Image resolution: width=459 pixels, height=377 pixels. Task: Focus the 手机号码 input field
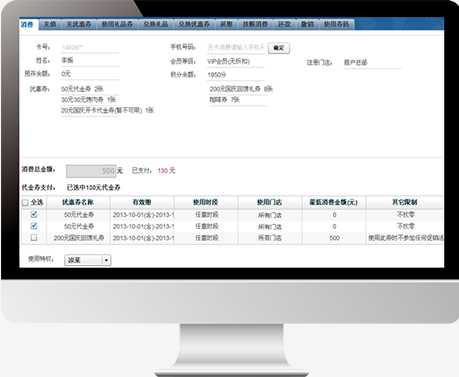pyautogui.click(x=236, y=47)
